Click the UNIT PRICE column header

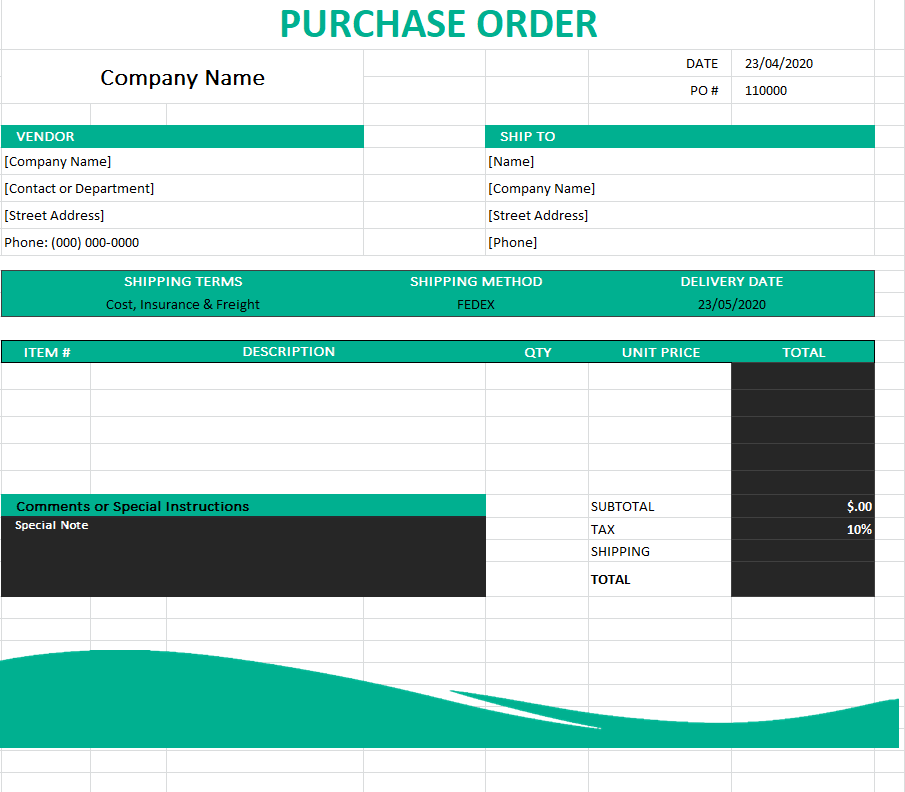[x=661, y=352]
